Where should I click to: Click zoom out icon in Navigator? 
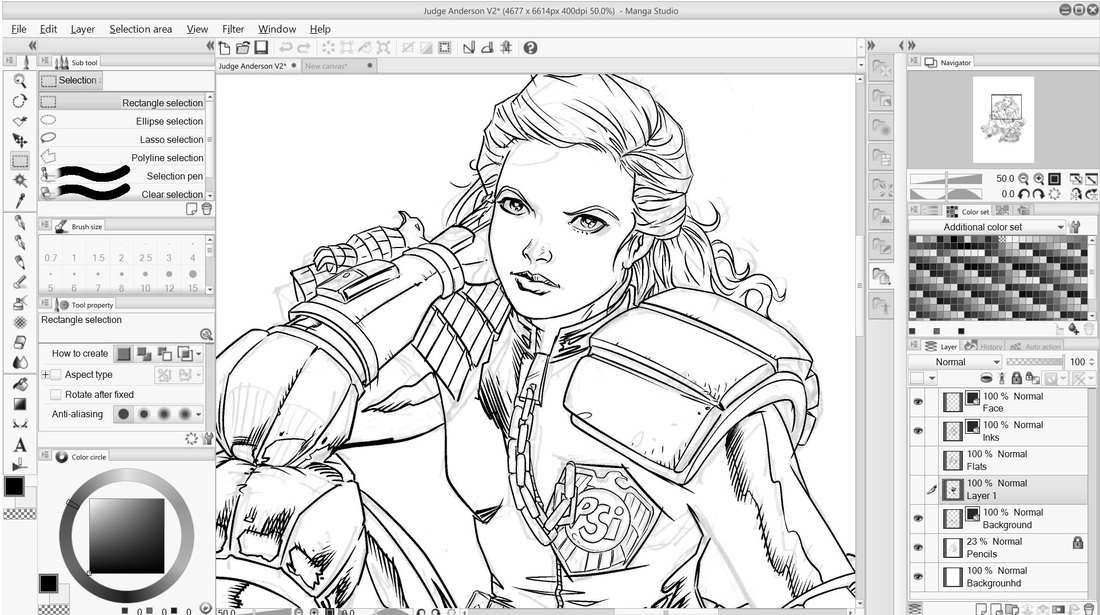pyautogui.click(x=1024, y=179)
